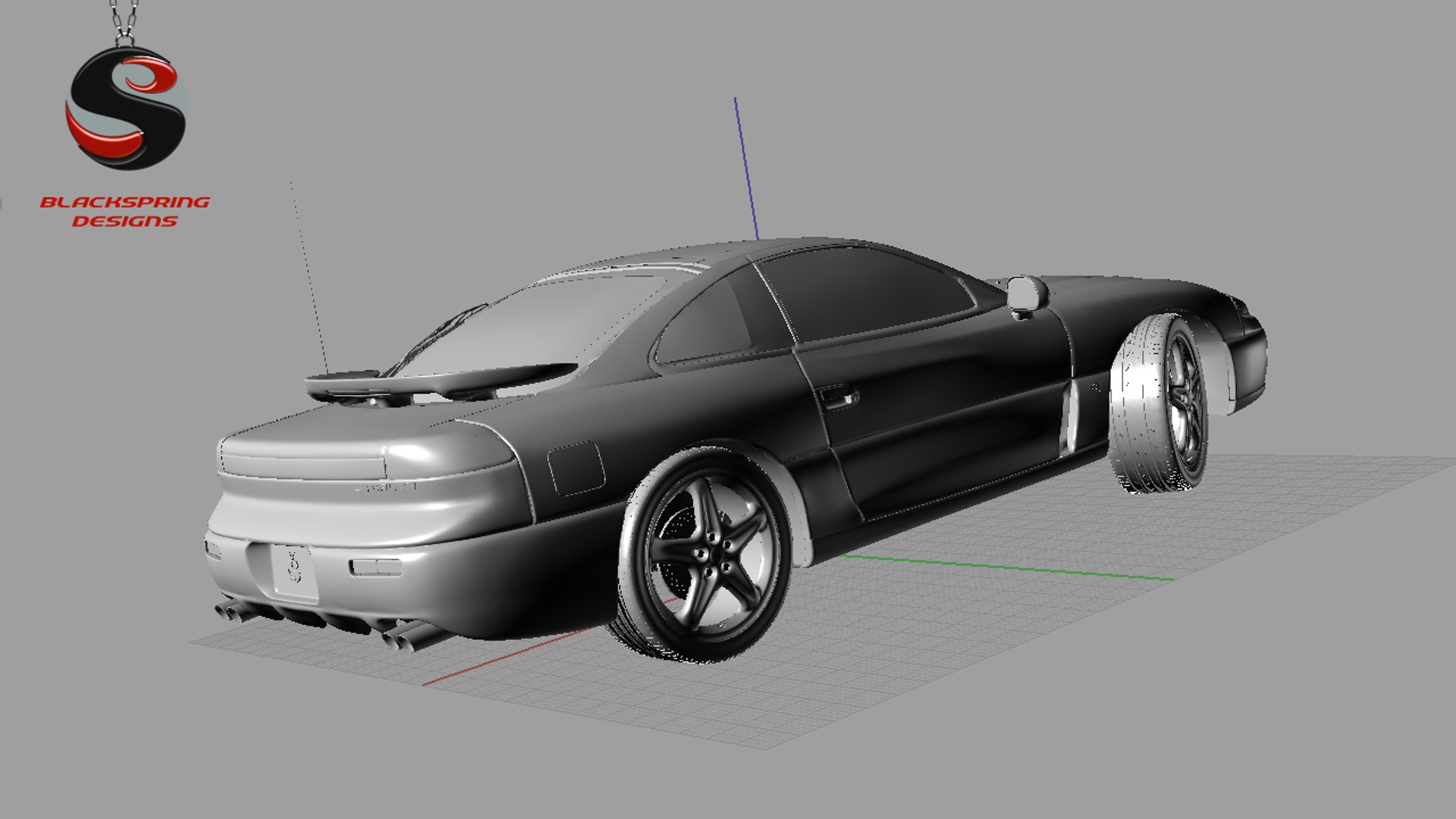The width and height of the screenshot is (1456, 819).
Task: Pick the rear spoiler wing
Action: point(440,381)
